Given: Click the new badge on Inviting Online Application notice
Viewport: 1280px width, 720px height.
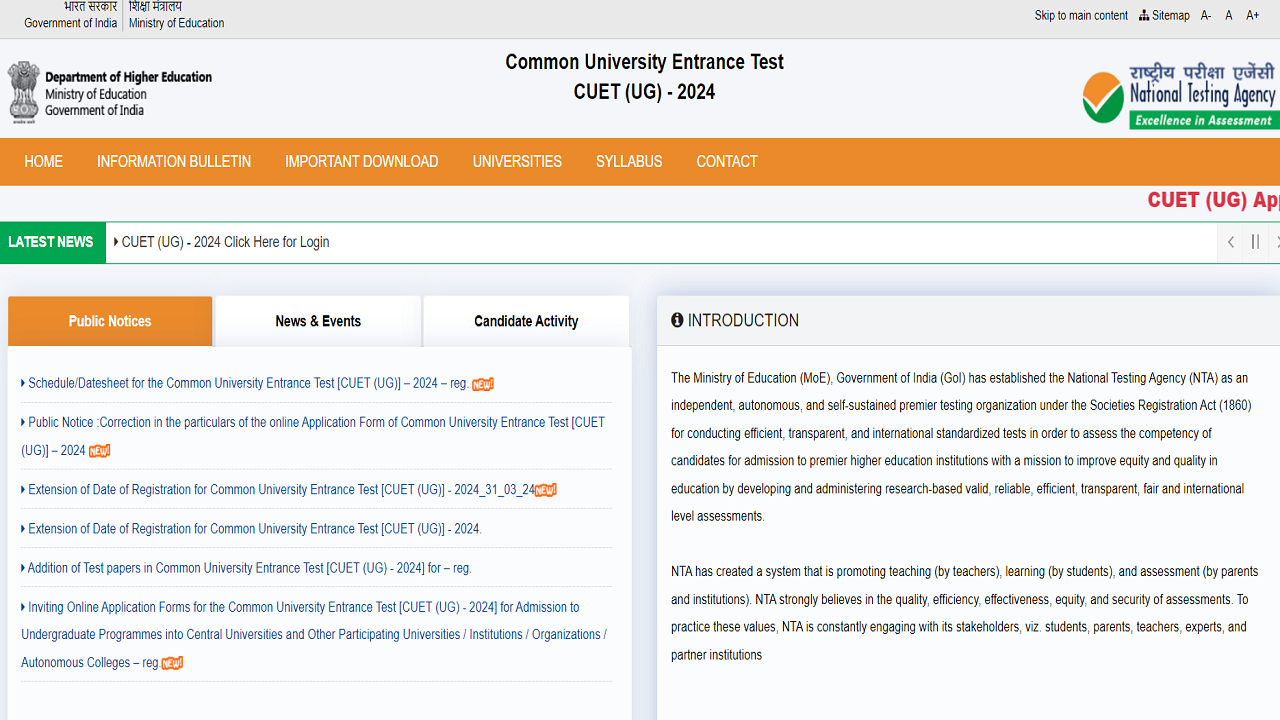Looking at the screenshot, I should (172, 663).
